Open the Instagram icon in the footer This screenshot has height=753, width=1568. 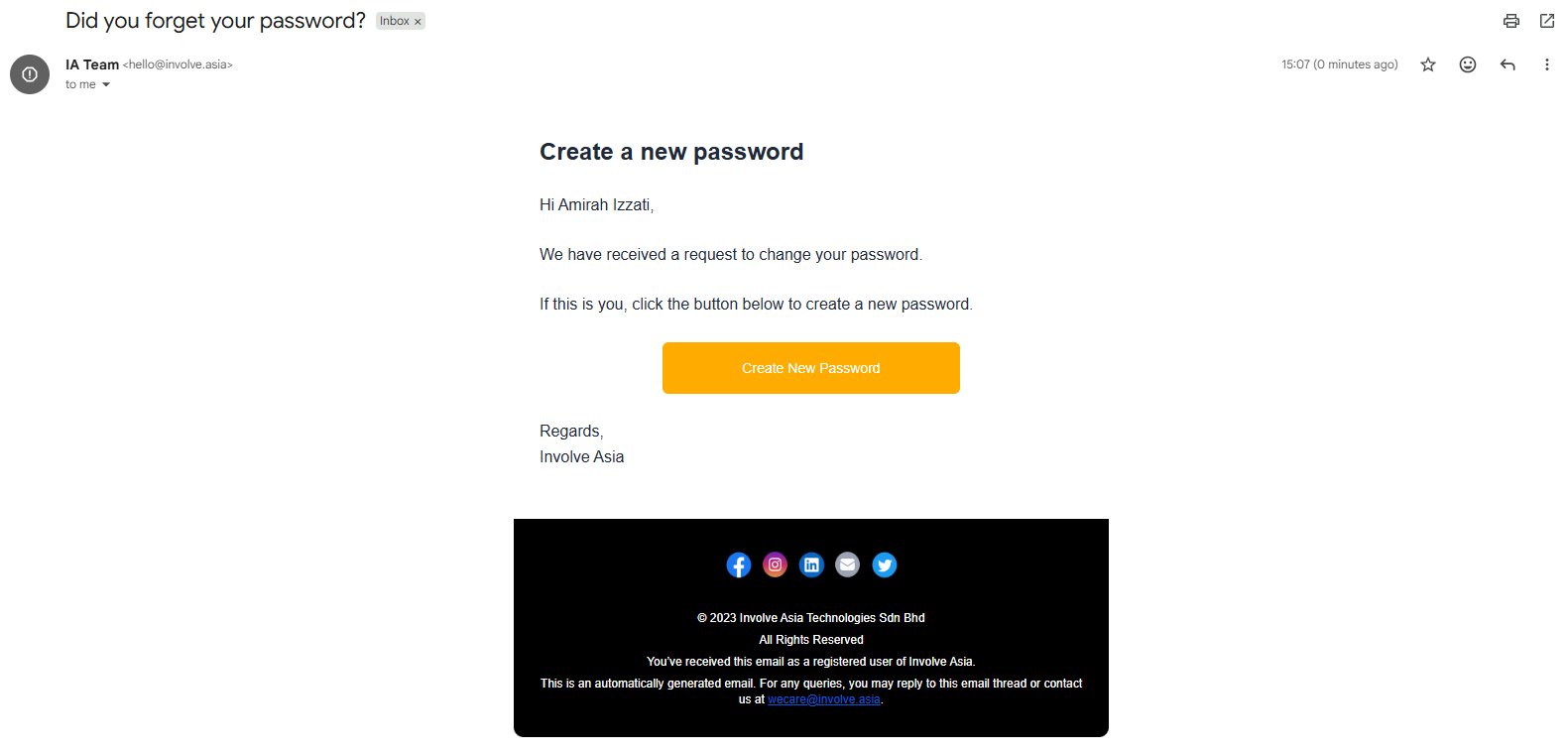coord(775,565)
